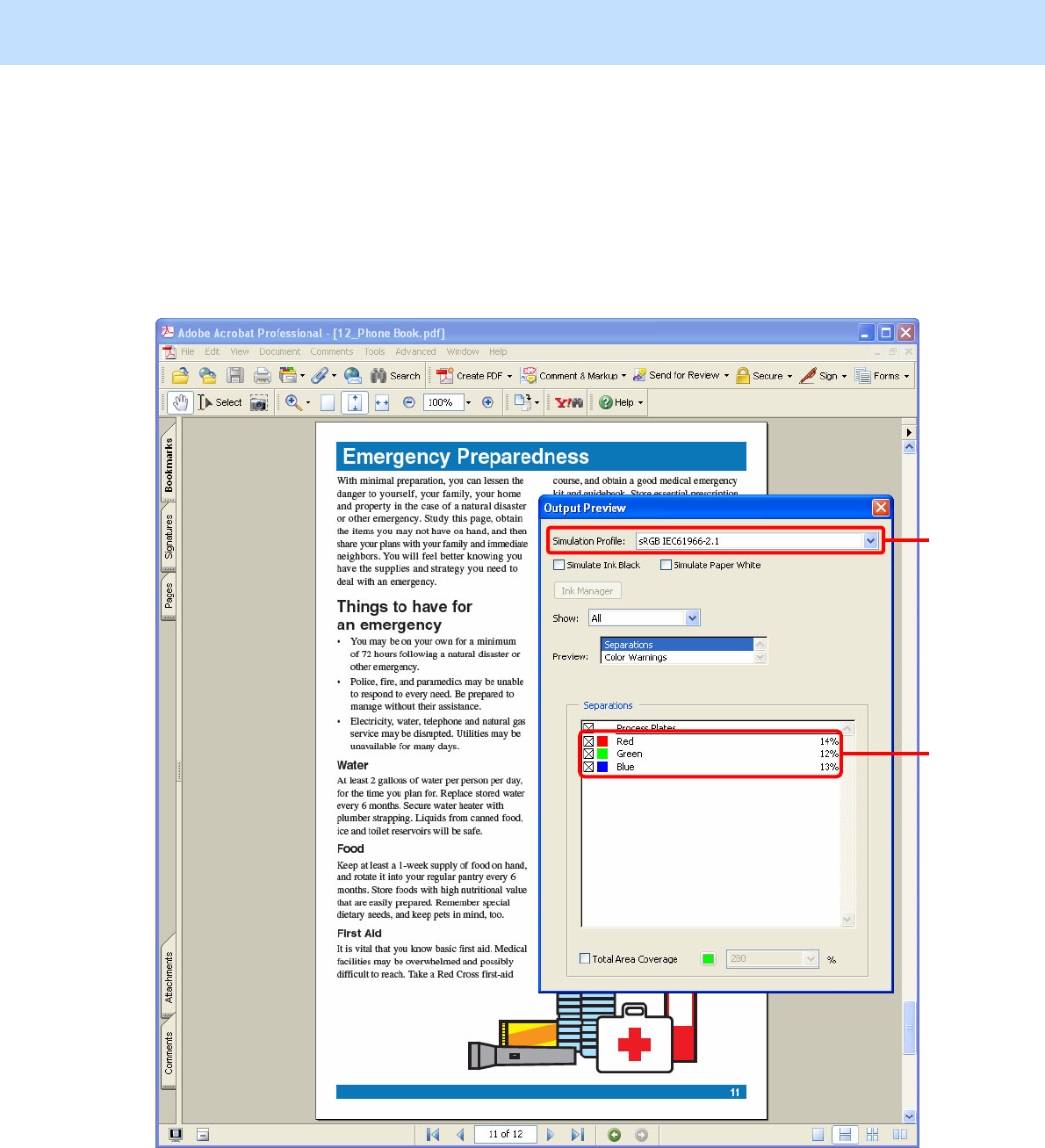Viewport: 1045px width, 1148px height.
Task: Click the Search binoculars icon
Action: tap(395, 376)
